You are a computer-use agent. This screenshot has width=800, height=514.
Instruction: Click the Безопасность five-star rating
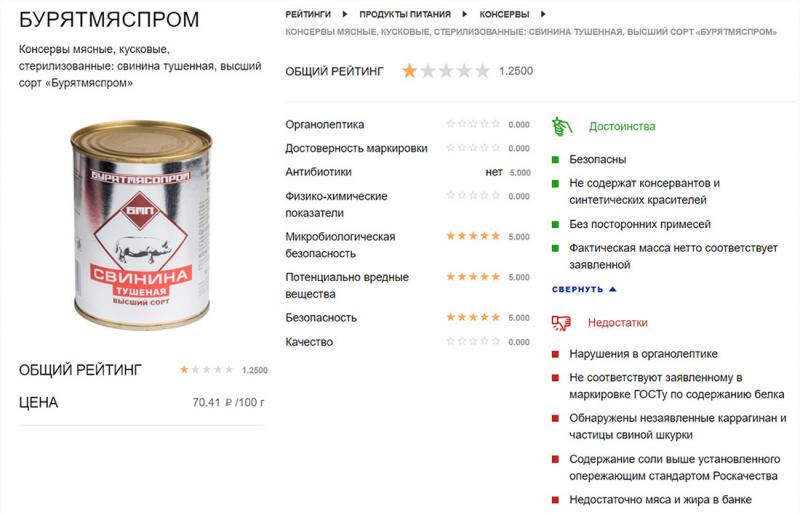473,317
